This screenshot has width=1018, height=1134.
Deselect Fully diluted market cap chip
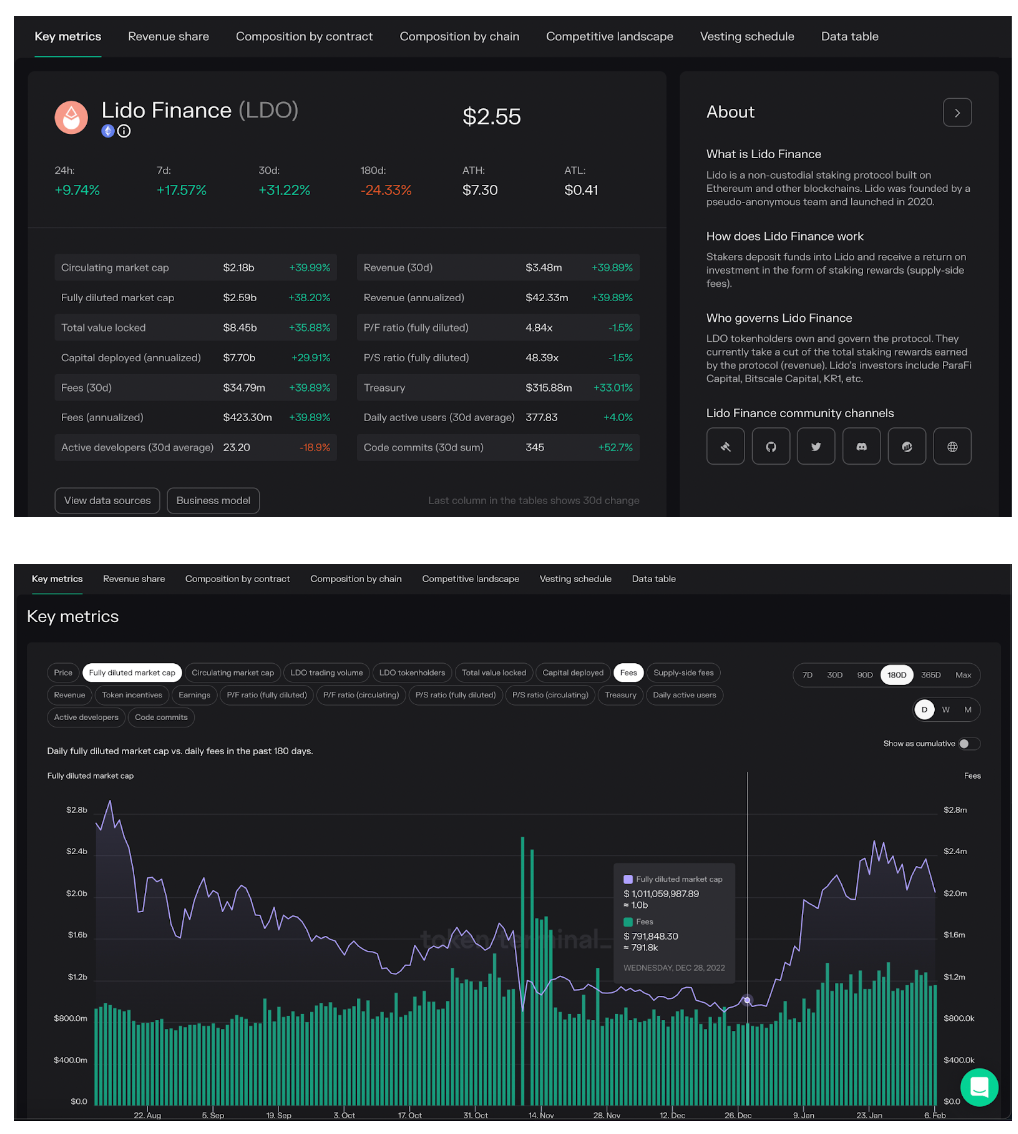click(132, 673)
